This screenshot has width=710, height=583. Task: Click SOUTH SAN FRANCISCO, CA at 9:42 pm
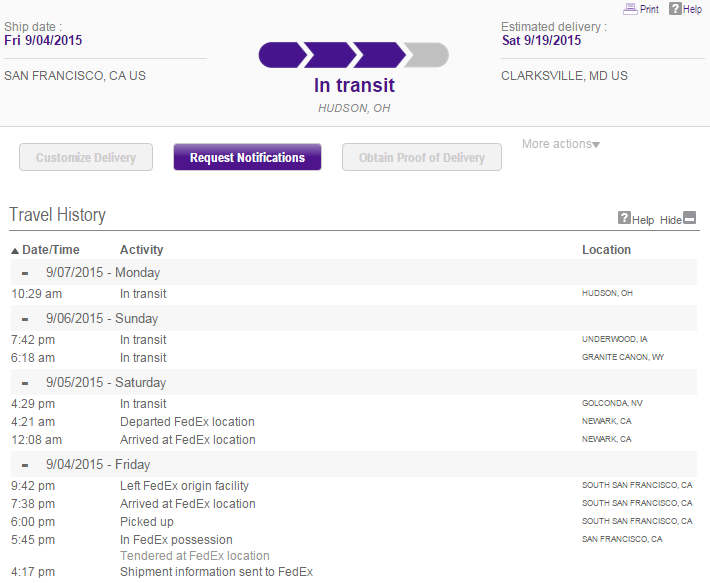[x=637, y=485]
